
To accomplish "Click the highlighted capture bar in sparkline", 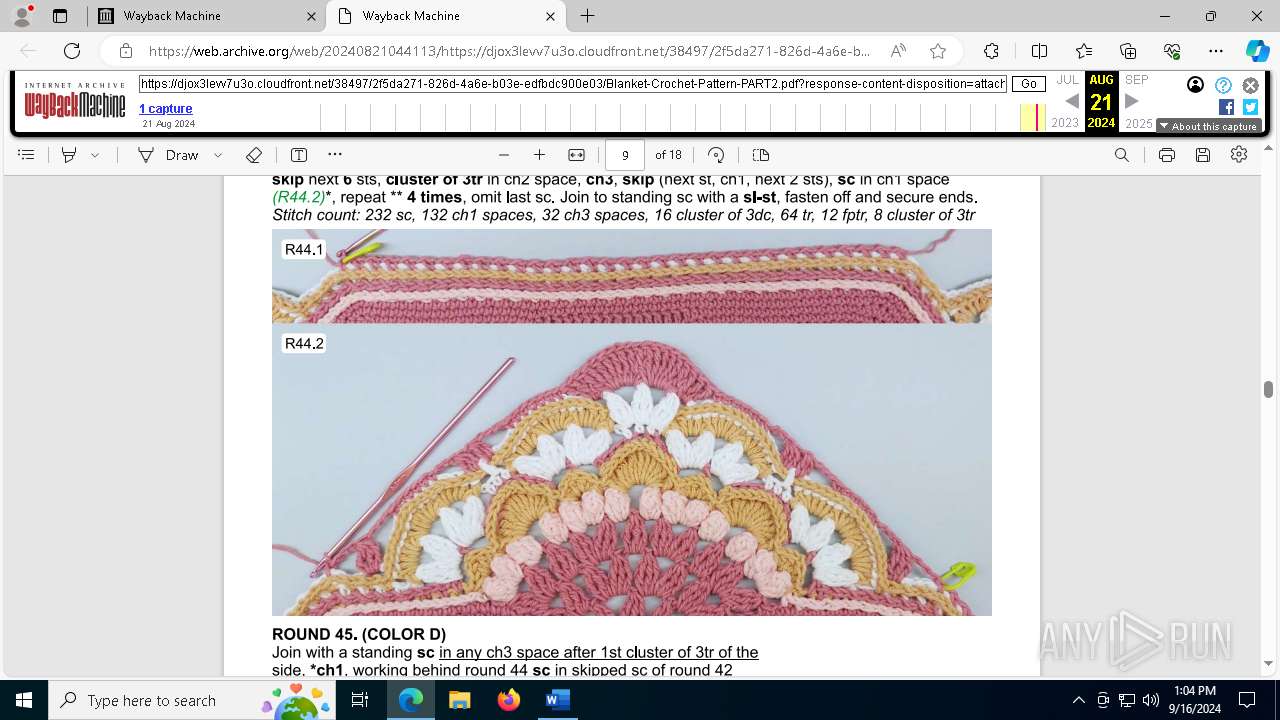I will click(x=1036, y=117).
